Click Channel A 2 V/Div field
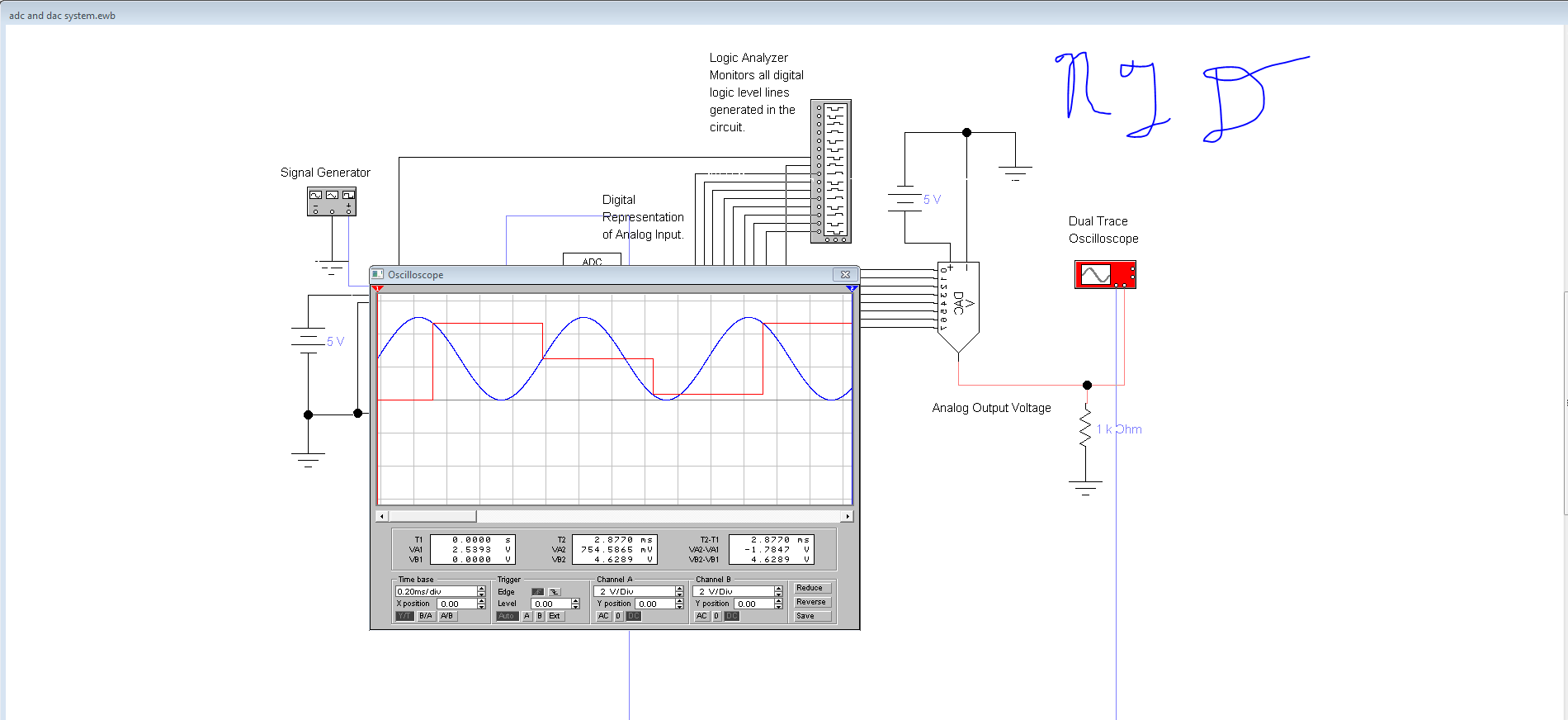This screenshot has width=1568, height=720. (635, 591)
